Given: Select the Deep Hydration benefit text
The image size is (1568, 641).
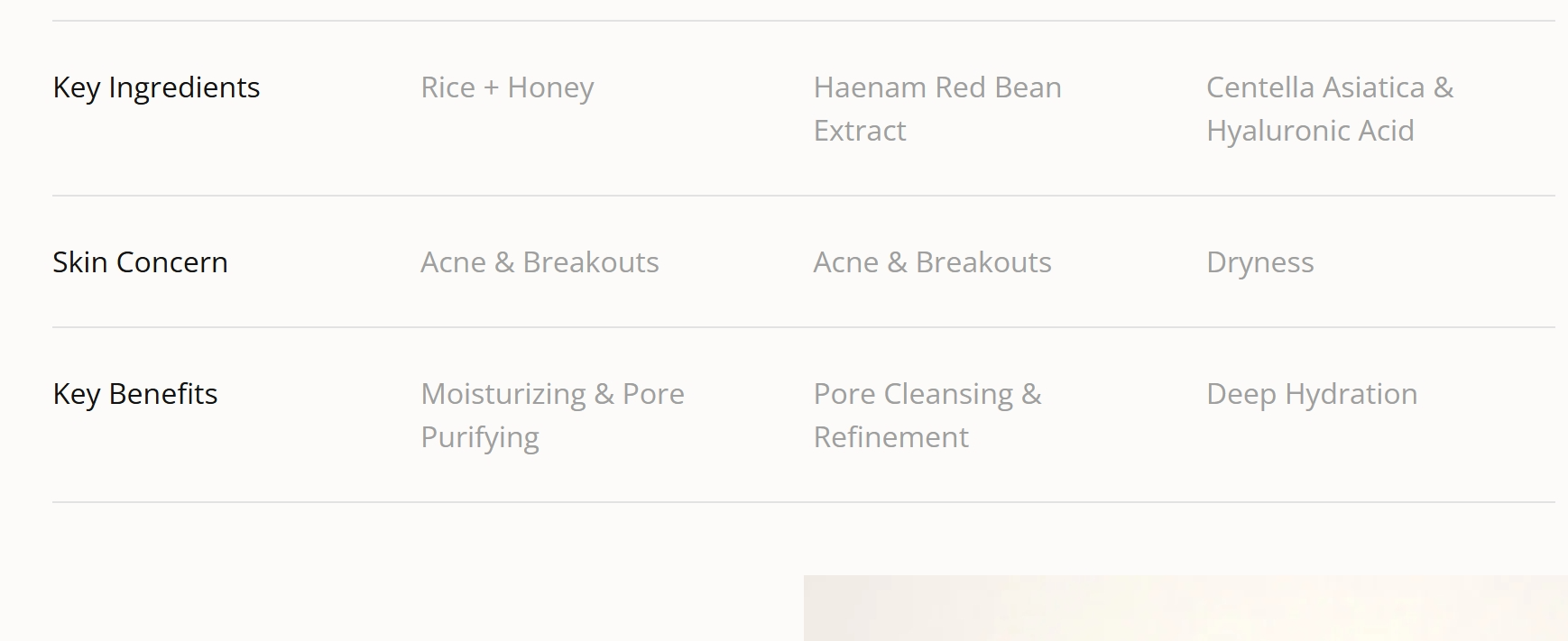Looking at the screenshot, I should click(1311, 394).
